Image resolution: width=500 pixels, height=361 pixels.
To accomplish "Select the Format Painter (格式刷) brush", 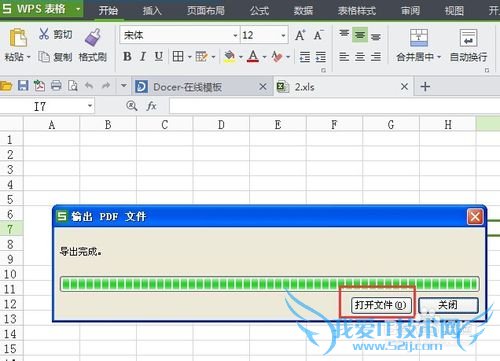I will point(93,37).
